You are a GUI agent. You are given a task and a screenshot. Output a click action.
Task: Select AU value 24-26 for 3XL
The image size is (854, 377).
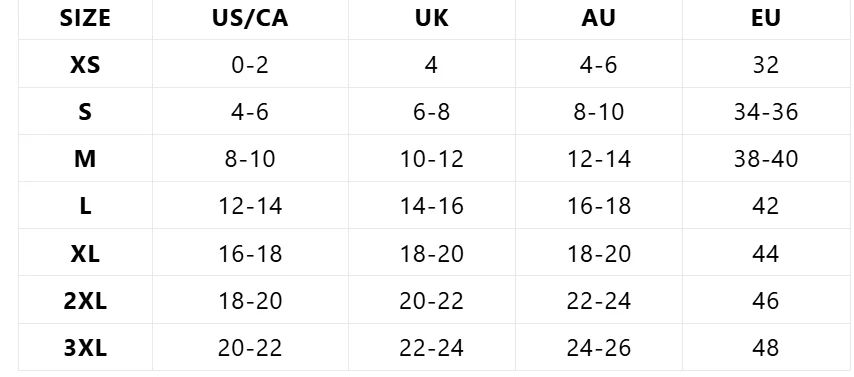598,348
